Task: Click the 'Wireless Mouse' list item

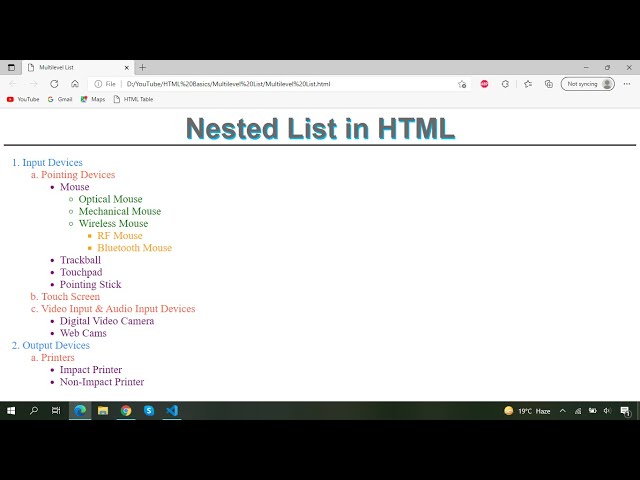Action: coord(113,224)
